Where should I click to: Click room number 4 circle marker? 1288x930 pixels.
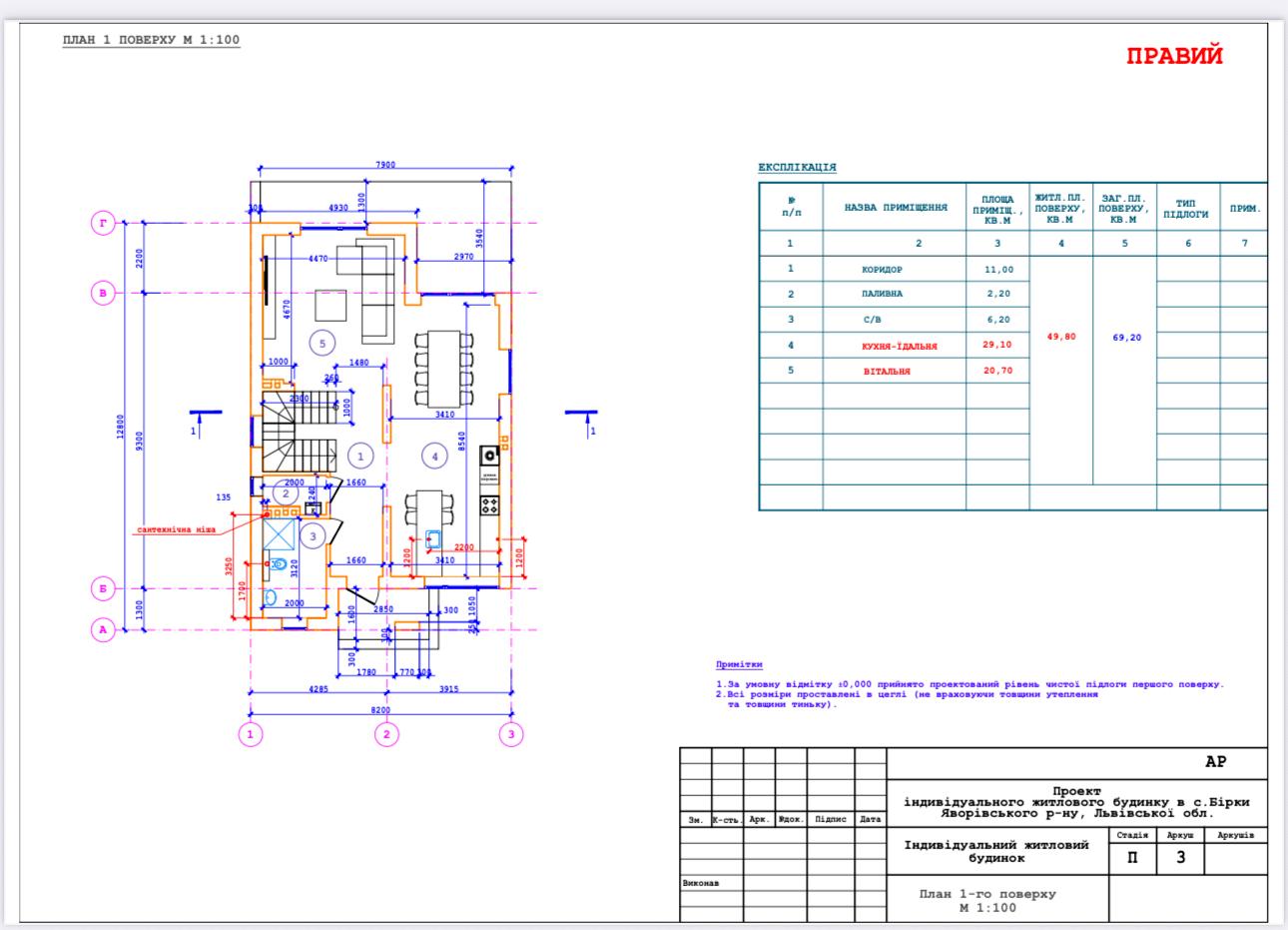pos(434,457)
